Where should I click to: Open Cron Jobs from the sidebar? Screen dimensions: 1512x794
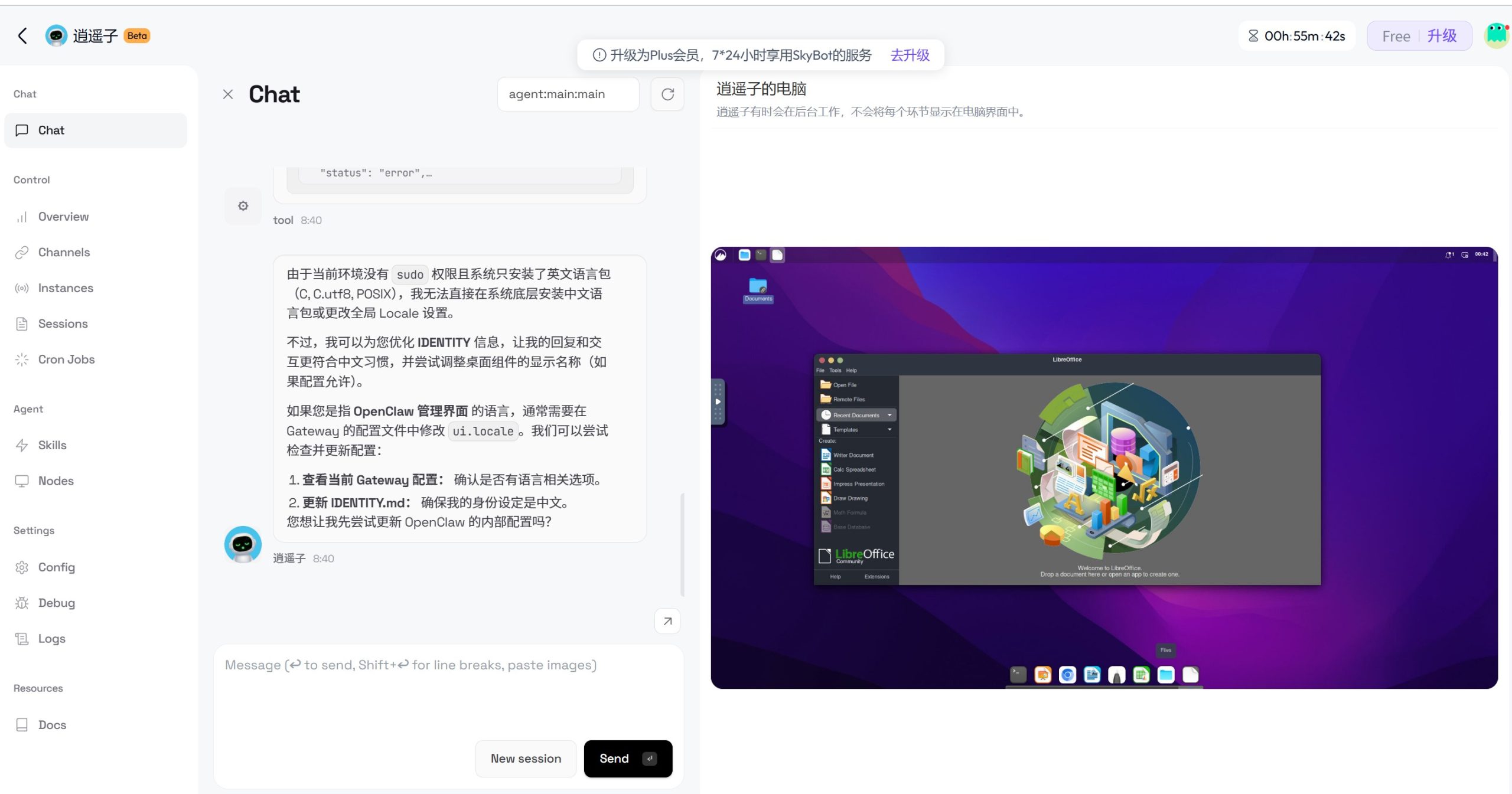click(66, 359)
